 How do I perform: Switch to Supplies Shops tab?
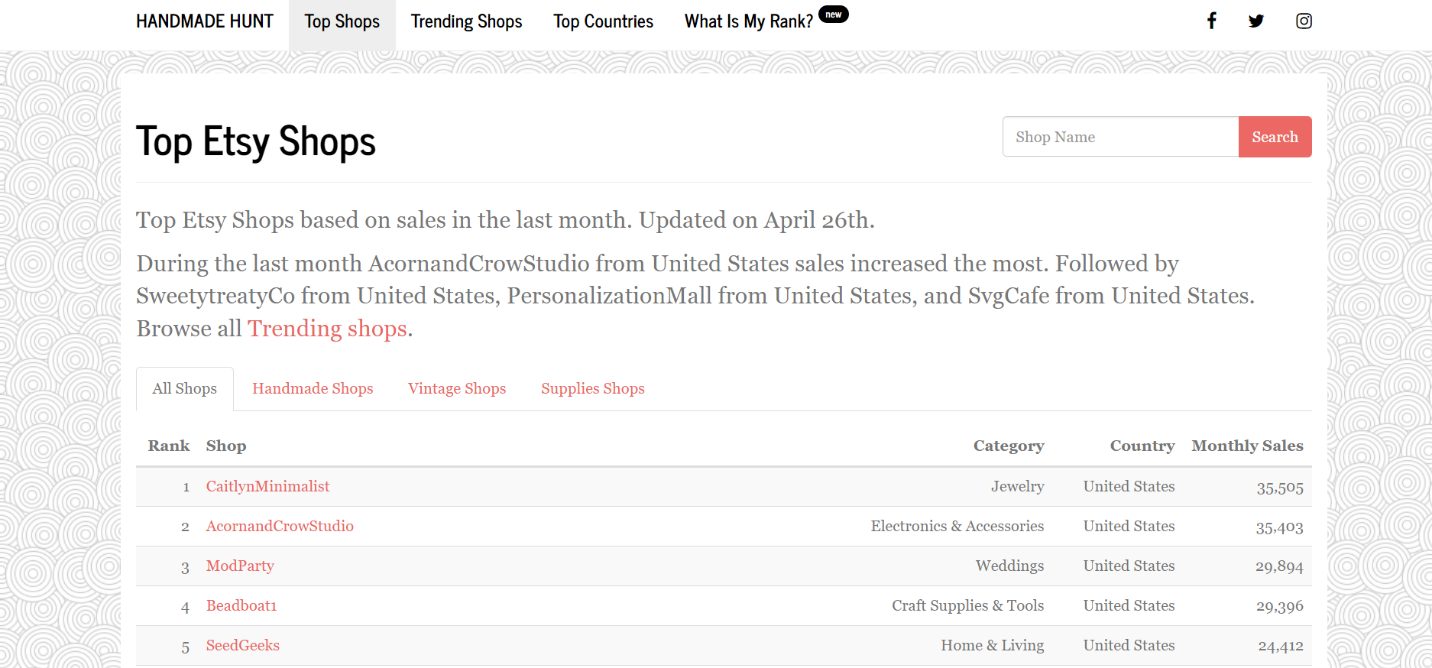(x=593, y=389)
